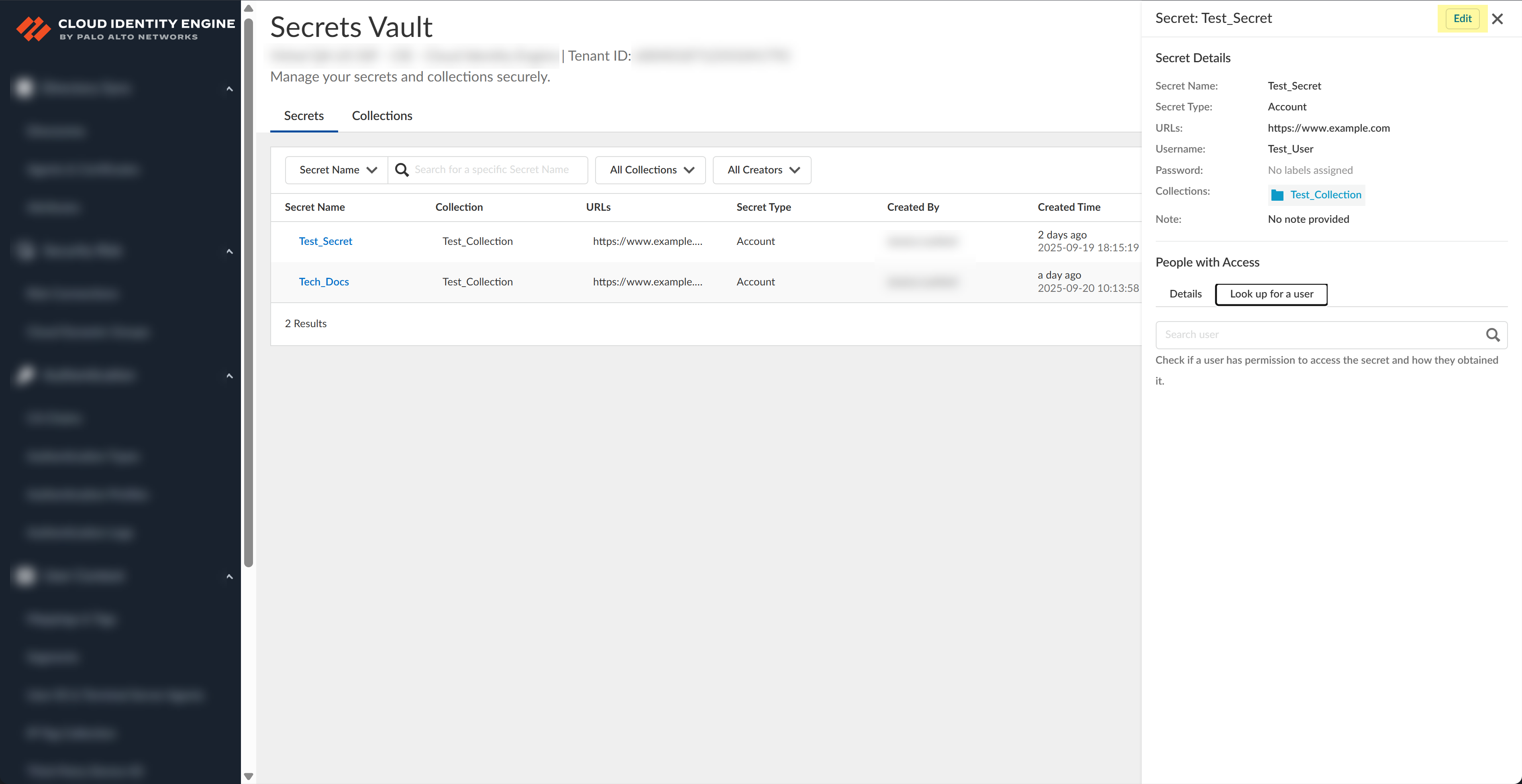Click the search icon in Search user field
The width and height of the screenshot is (1522, 784).
point(1492,335)
